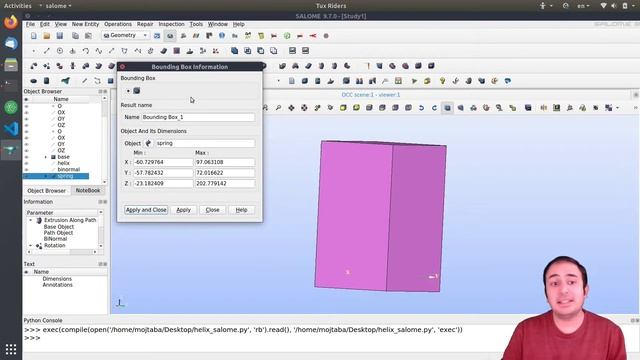The image size is (640, 360).
Task: Click the Close button in the dialog
Action: [x=212, y=210]
